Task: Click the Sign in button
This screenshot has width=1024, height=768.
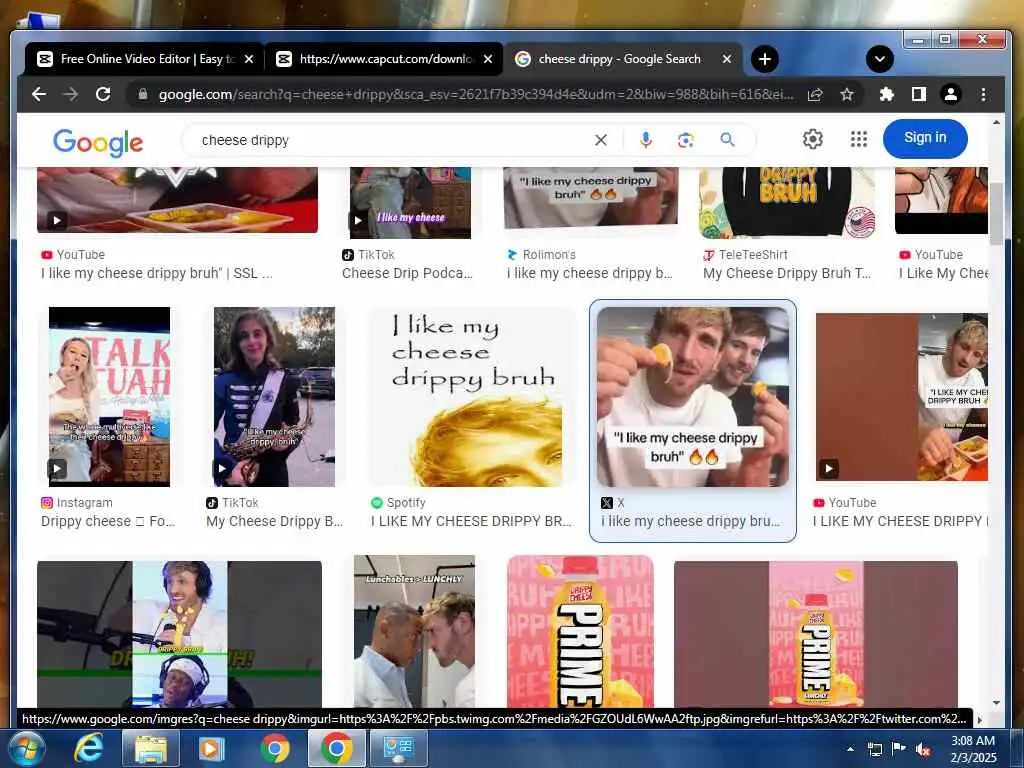Action: tap(925, 138)
